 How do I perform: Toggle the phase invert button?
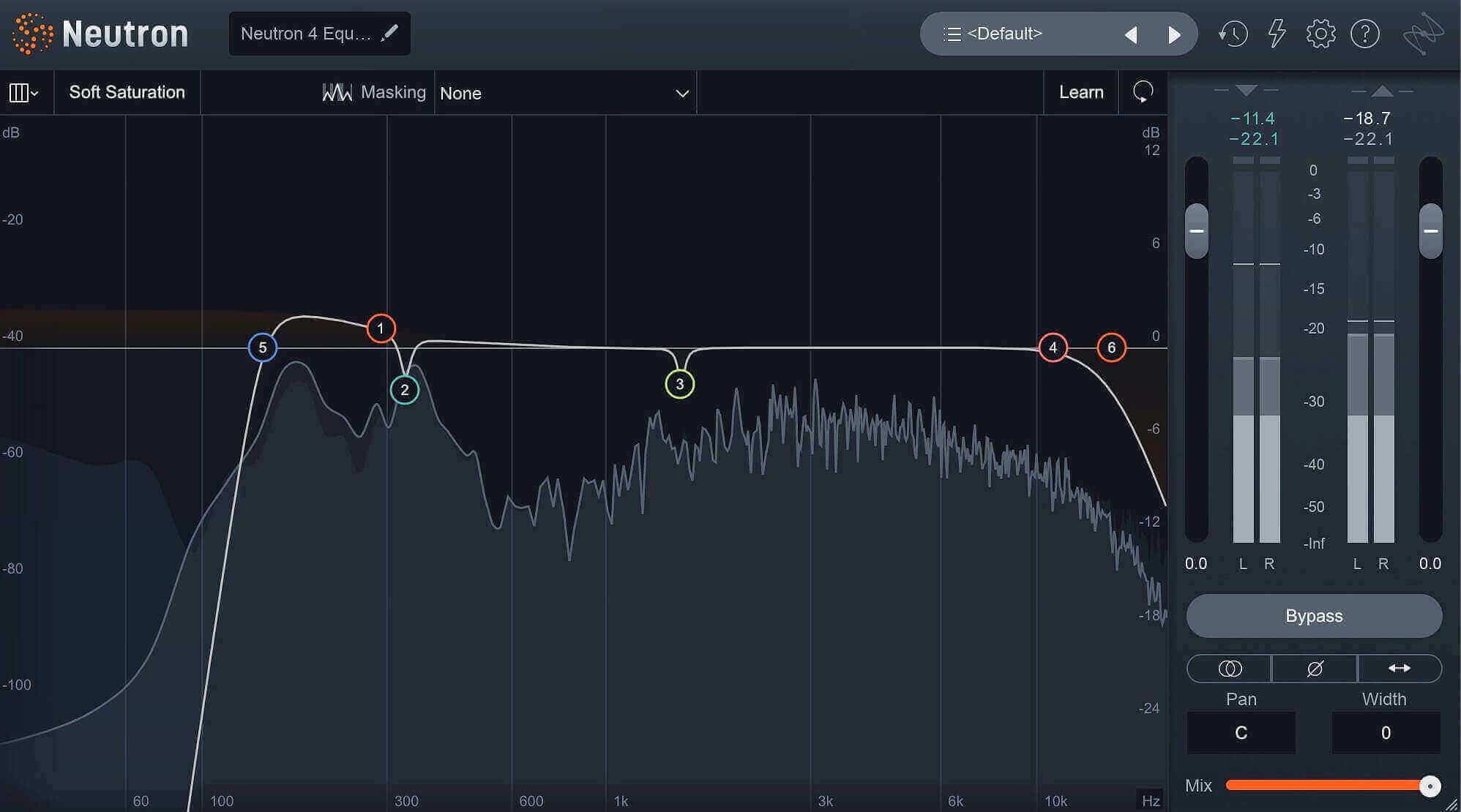coord(1315,669)
